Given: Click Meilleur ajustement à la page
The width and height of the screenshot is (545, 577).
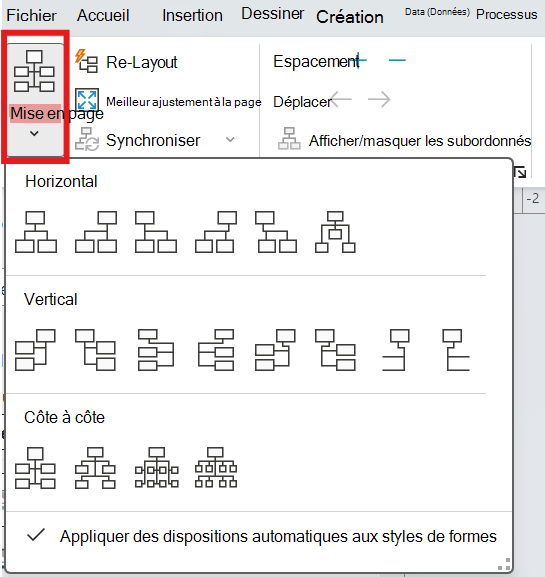Looking at the screenshot, I should click(x=168, y=101).
